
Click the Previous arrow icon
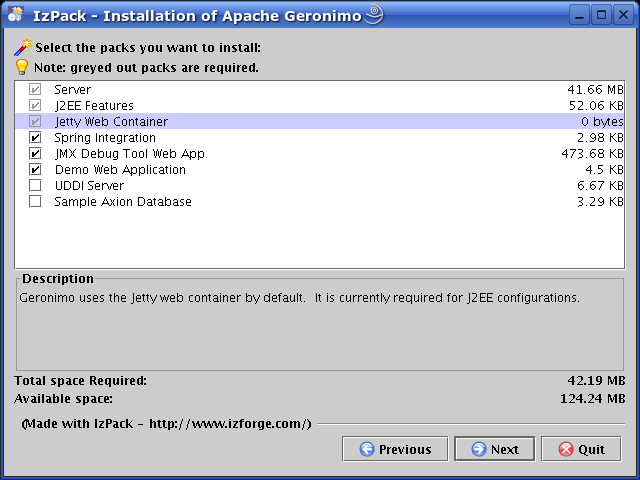(366, 449)
